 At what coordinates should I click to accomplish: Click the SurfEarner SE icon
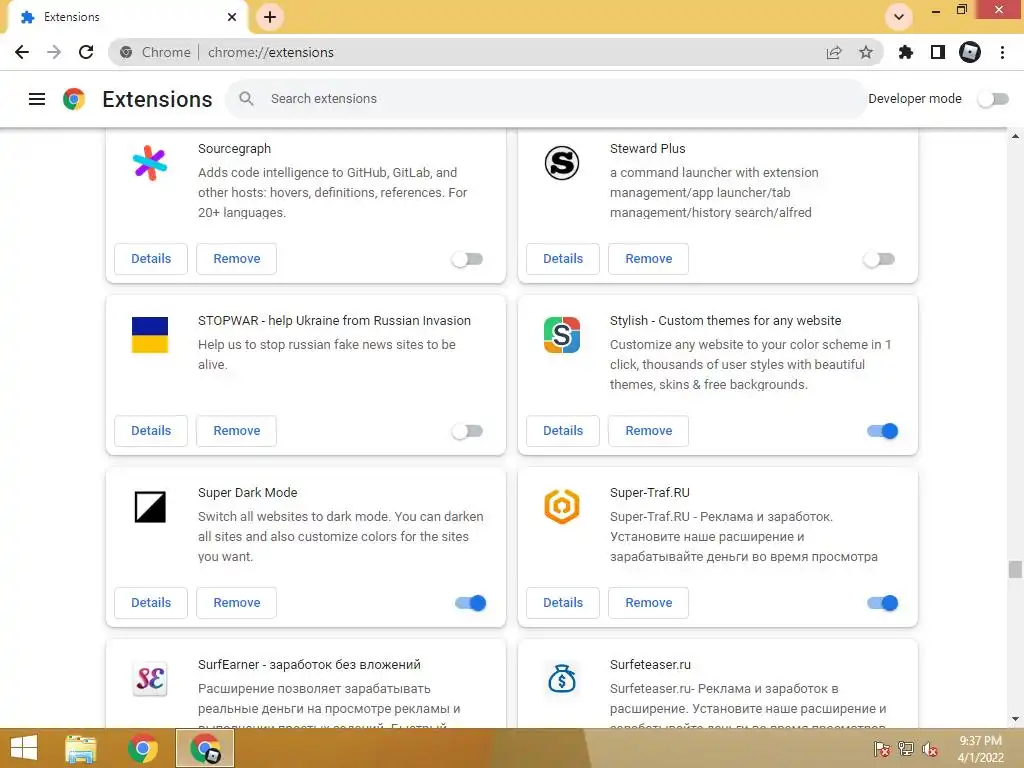[x=150, y=679]
